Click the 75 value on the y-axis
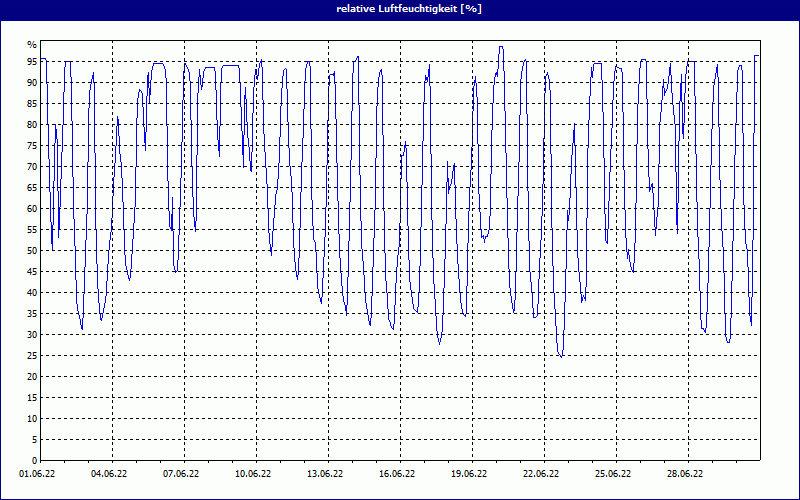 click(31, 146)
